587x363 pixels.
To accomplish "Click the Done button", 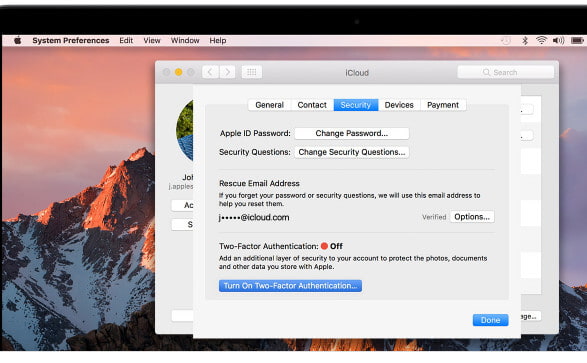I will tap(490, 320).
